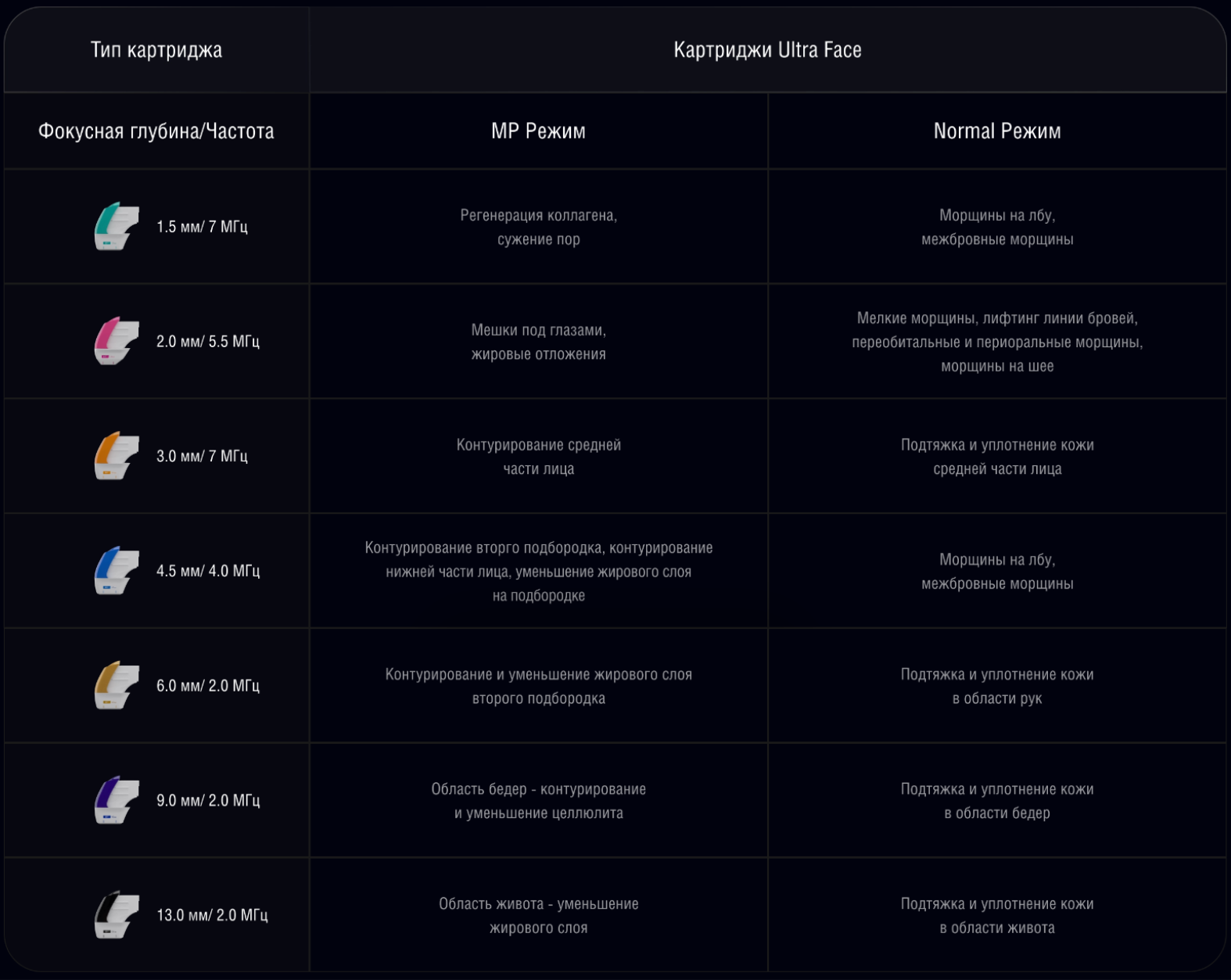Click the black 13.0 mm cartridge icon

[x=117, y=915]
